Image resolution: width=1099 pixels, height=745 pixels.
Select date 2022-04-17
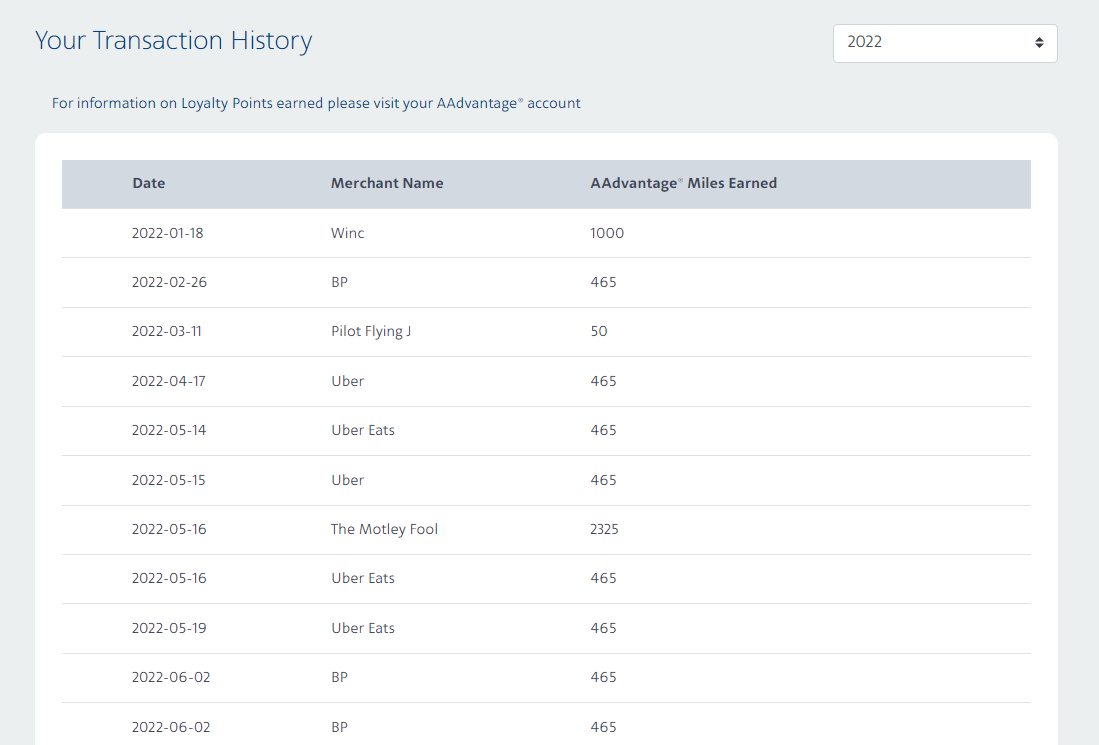[169, 381]
